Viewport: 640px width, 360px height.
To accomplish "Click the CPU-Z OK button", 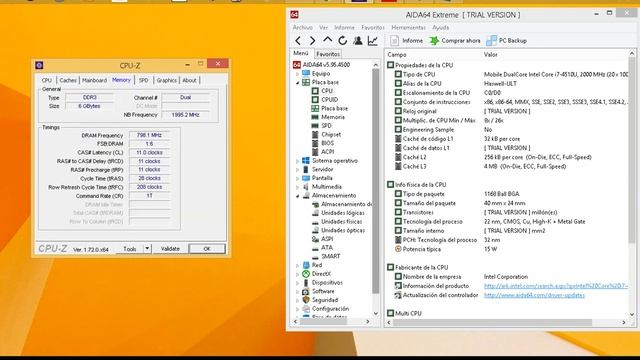I will pyautogui.click(x=207, y=249).
